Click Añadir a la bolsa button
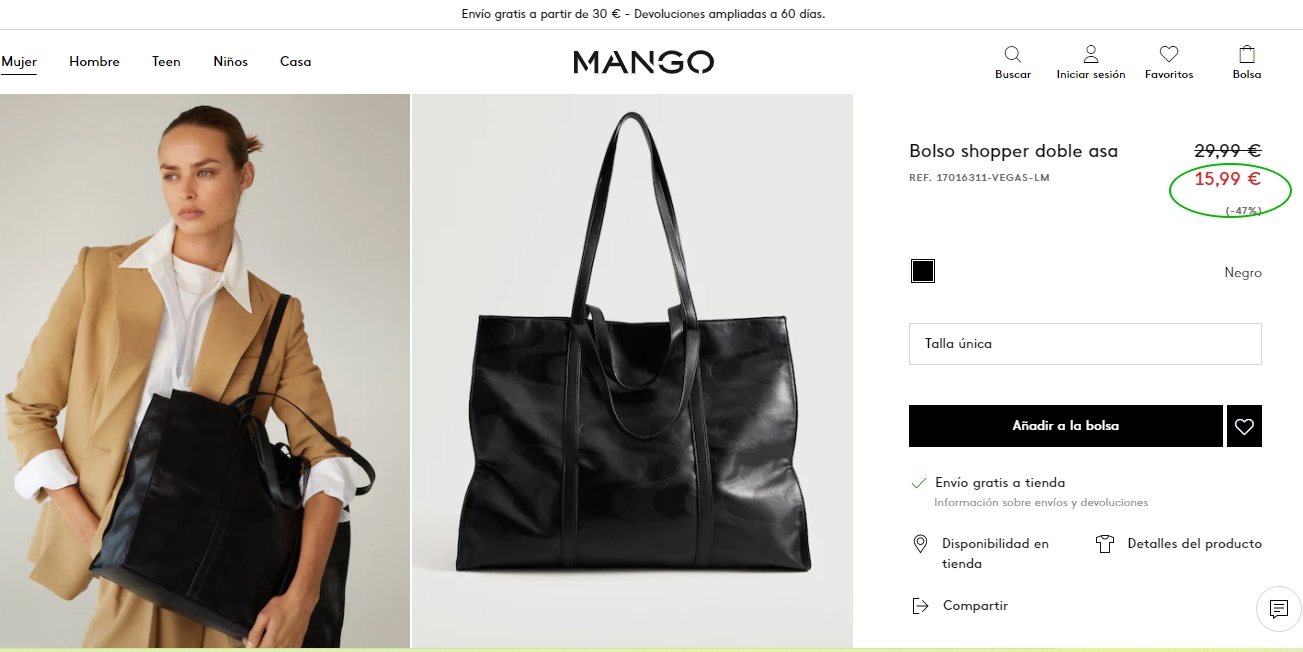The height and width of the screenshot is (652, 1303). point(1066,426)
